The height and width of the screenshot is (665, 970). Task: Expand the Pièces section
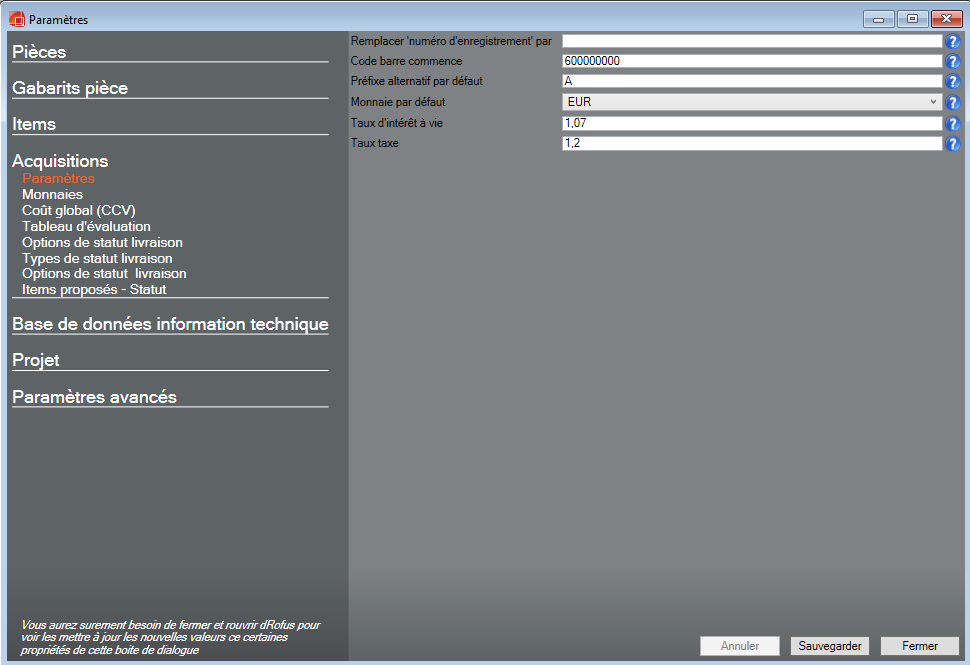[x=39, y=52]
